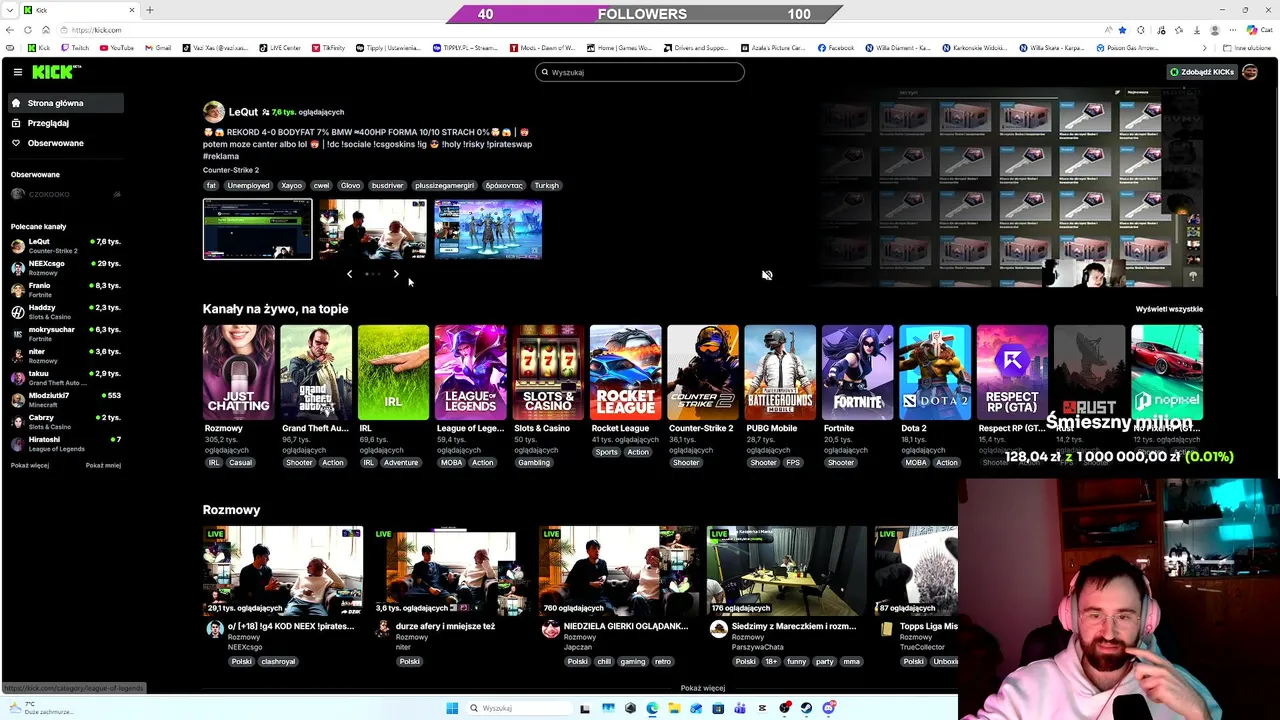Open the Fortnite category card
The width and height of the screenshot is (1280, 720).
(858, 372)
